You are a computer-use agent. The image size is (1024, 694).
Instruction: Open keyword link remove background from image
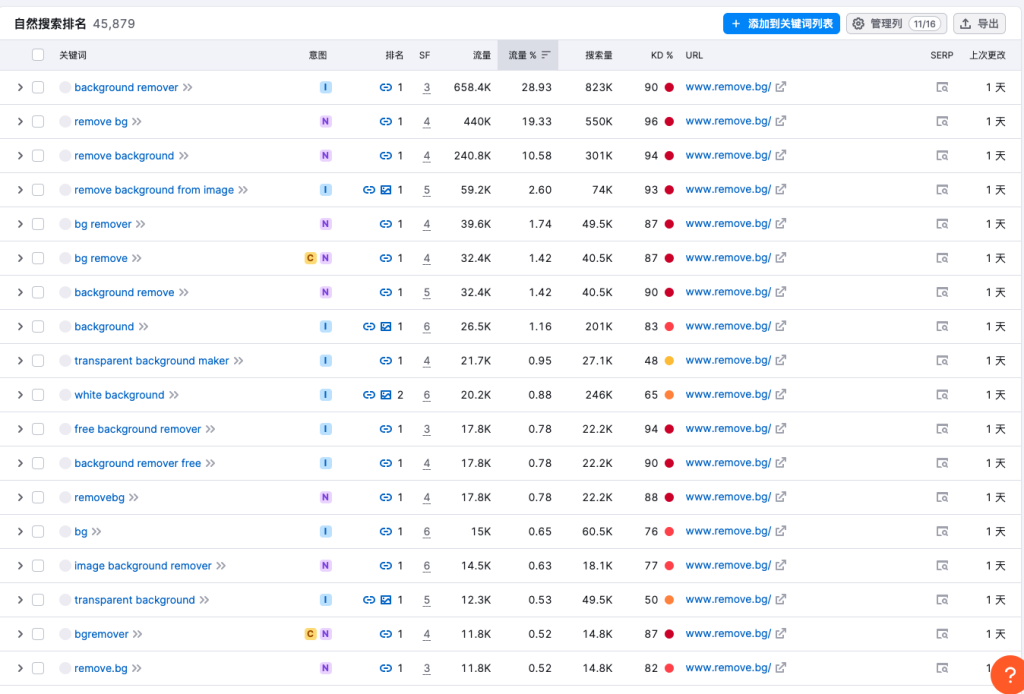coord(154,190)
